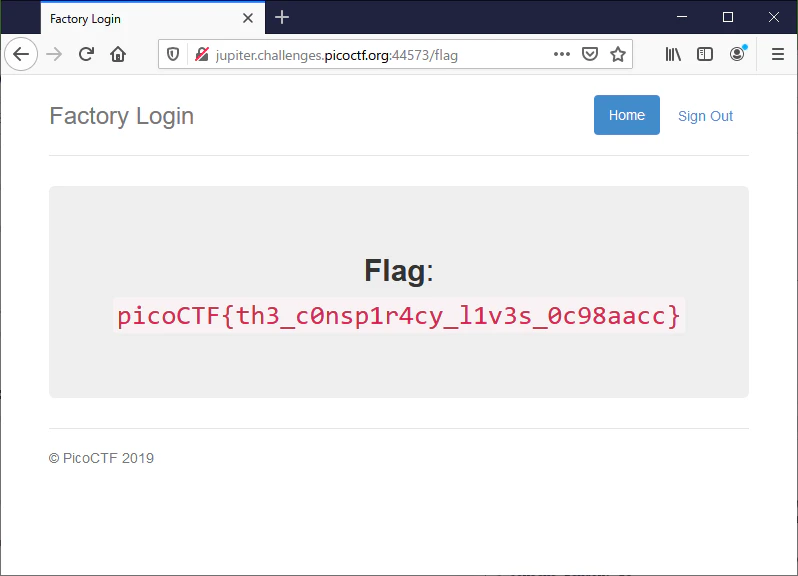This screenshot has width=798, height=576.
Task: Close the browser window
Action: click(774, 17)
